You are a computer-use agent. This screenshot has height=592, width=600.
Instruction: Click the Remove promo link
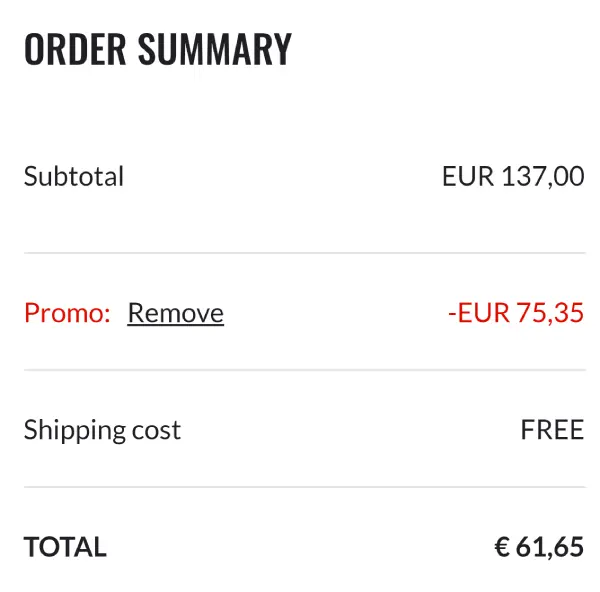[176, 313]
